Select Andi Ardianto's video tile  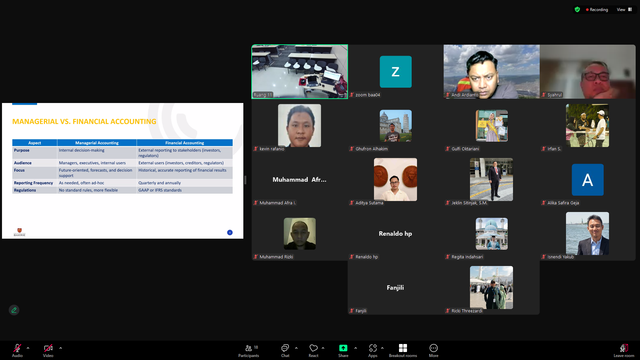click(491, 71)
